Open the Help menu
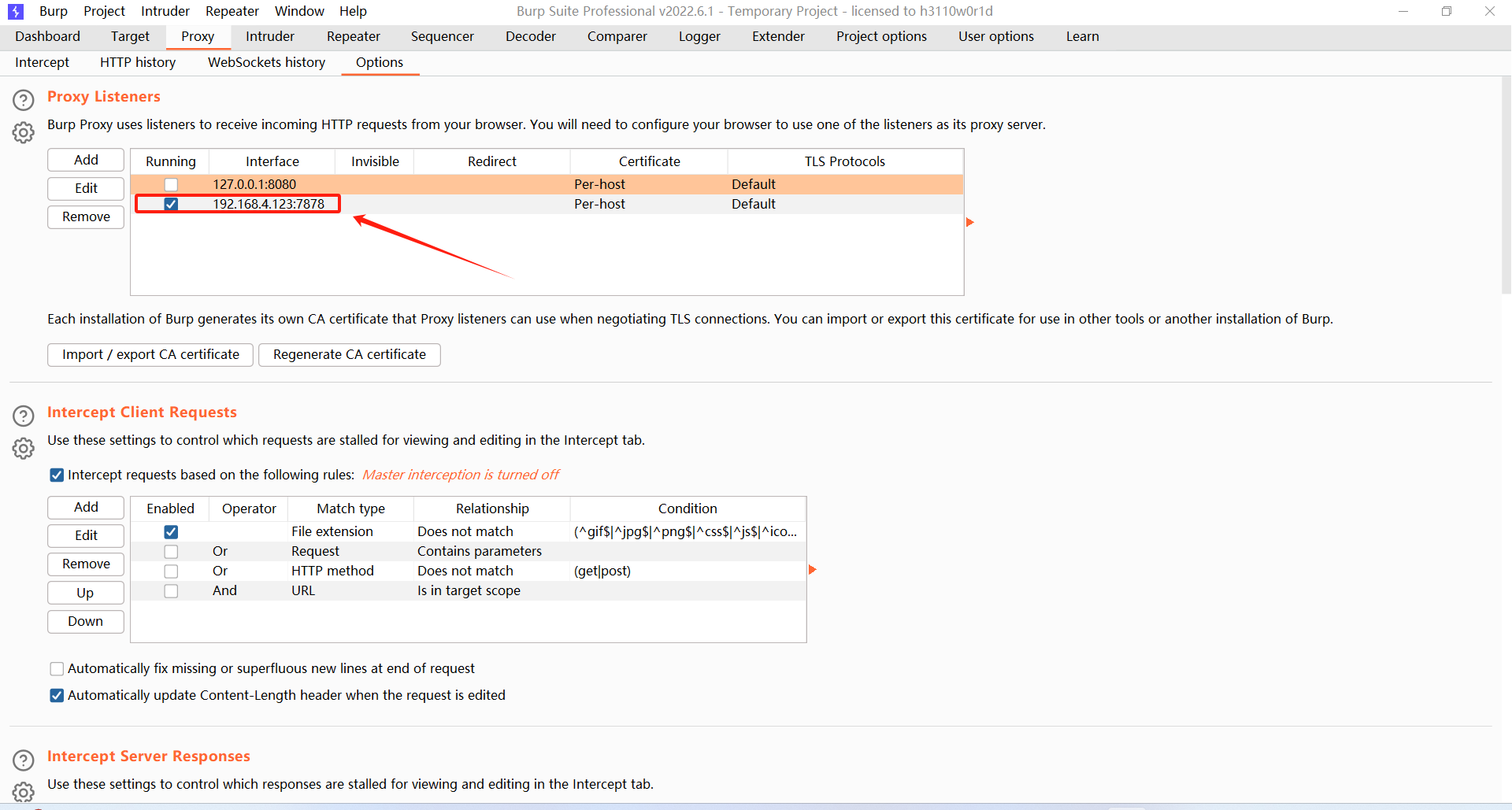The image size is (1512, 810). point(353,11)
